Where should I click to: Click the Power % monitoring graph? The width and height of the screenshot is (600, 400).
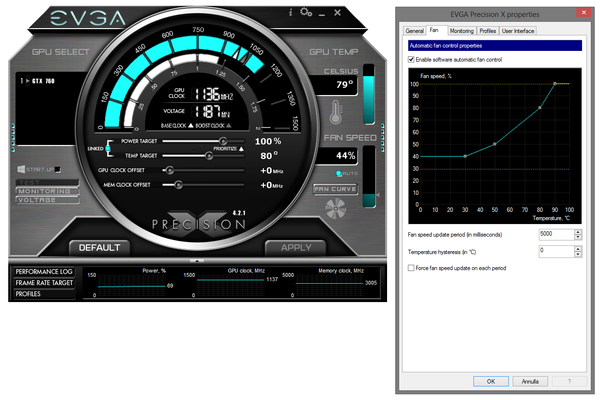coord(130,285)
